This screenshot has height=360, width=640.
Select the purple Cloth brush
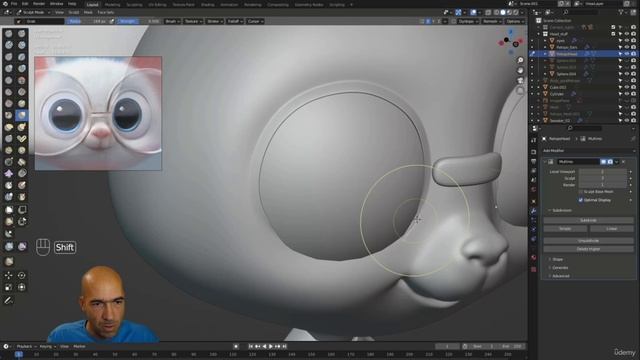(9, 173)
